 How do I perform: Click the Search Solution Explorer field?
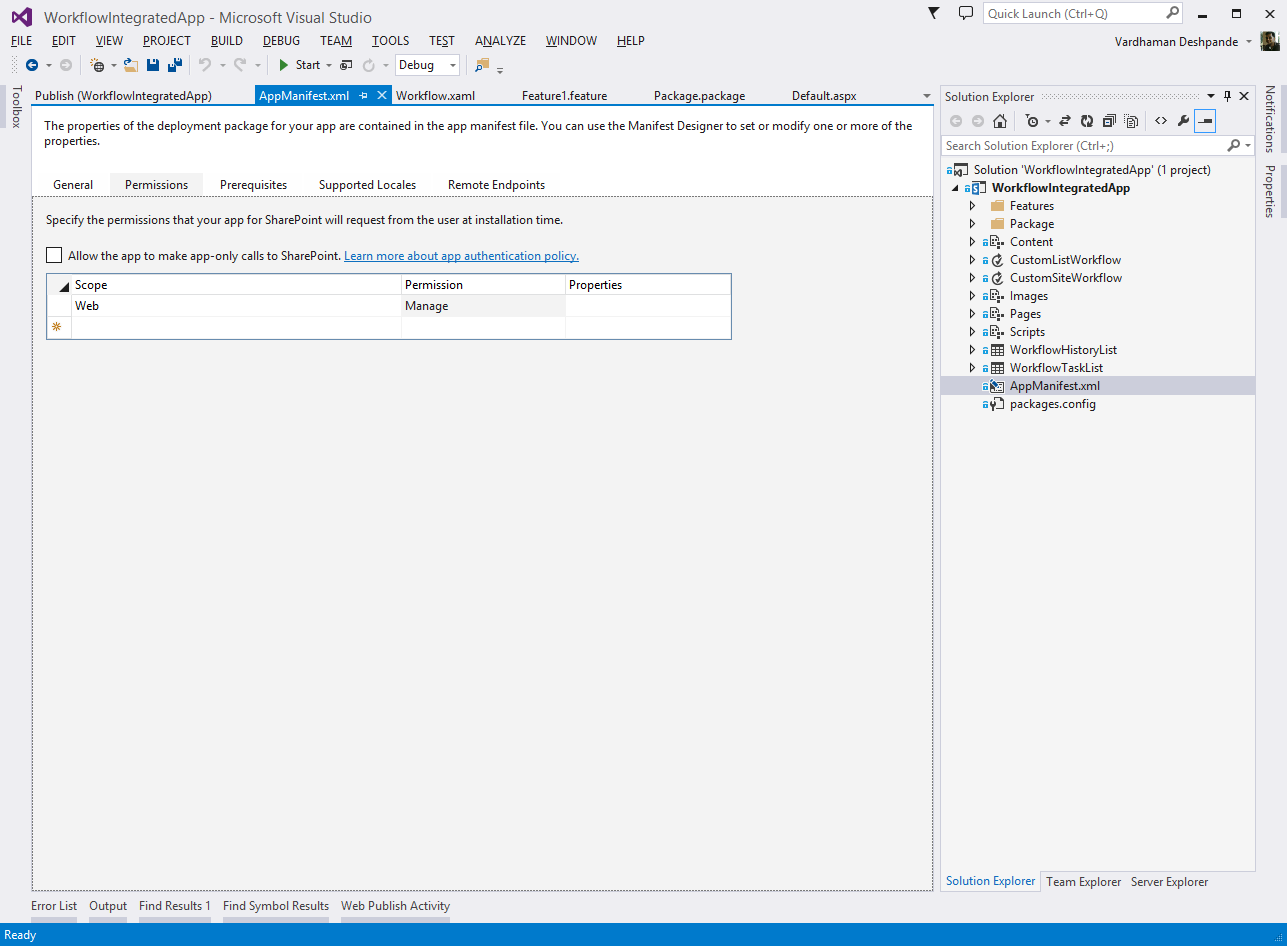pos(1097,146)
